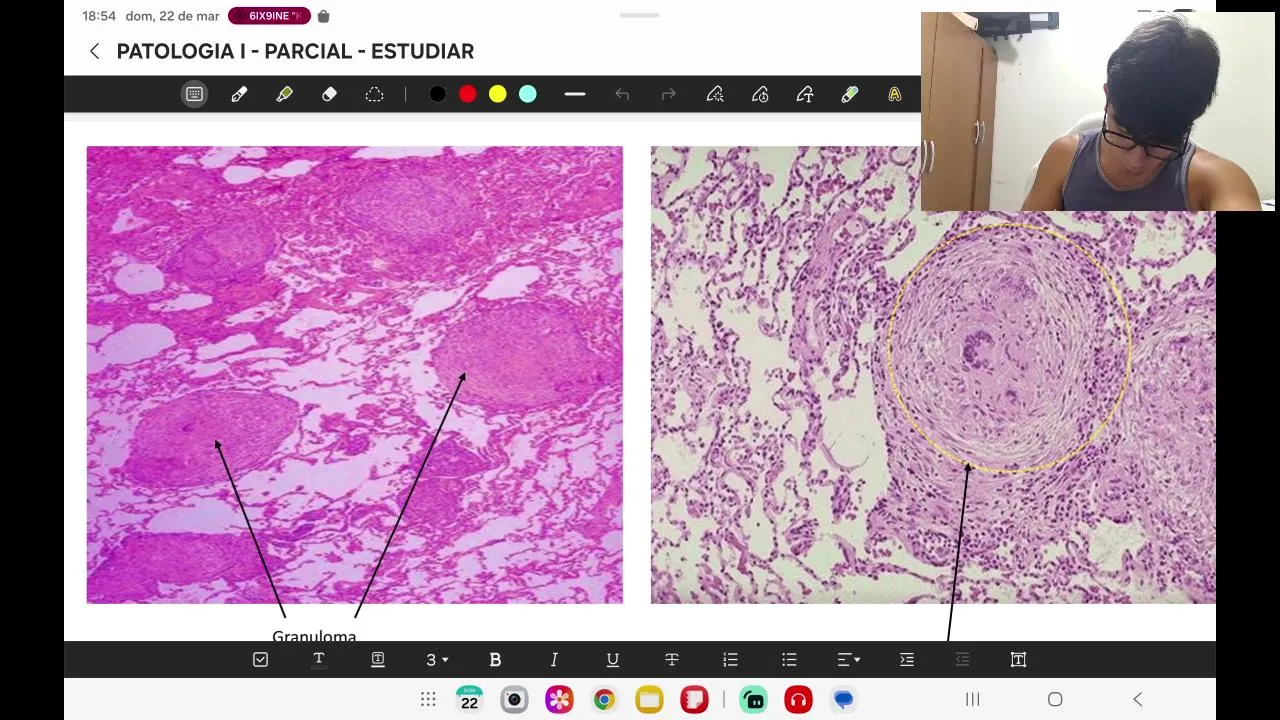Apply numbered list formatting
The image size is (1280, 720).
pos(730,659)
